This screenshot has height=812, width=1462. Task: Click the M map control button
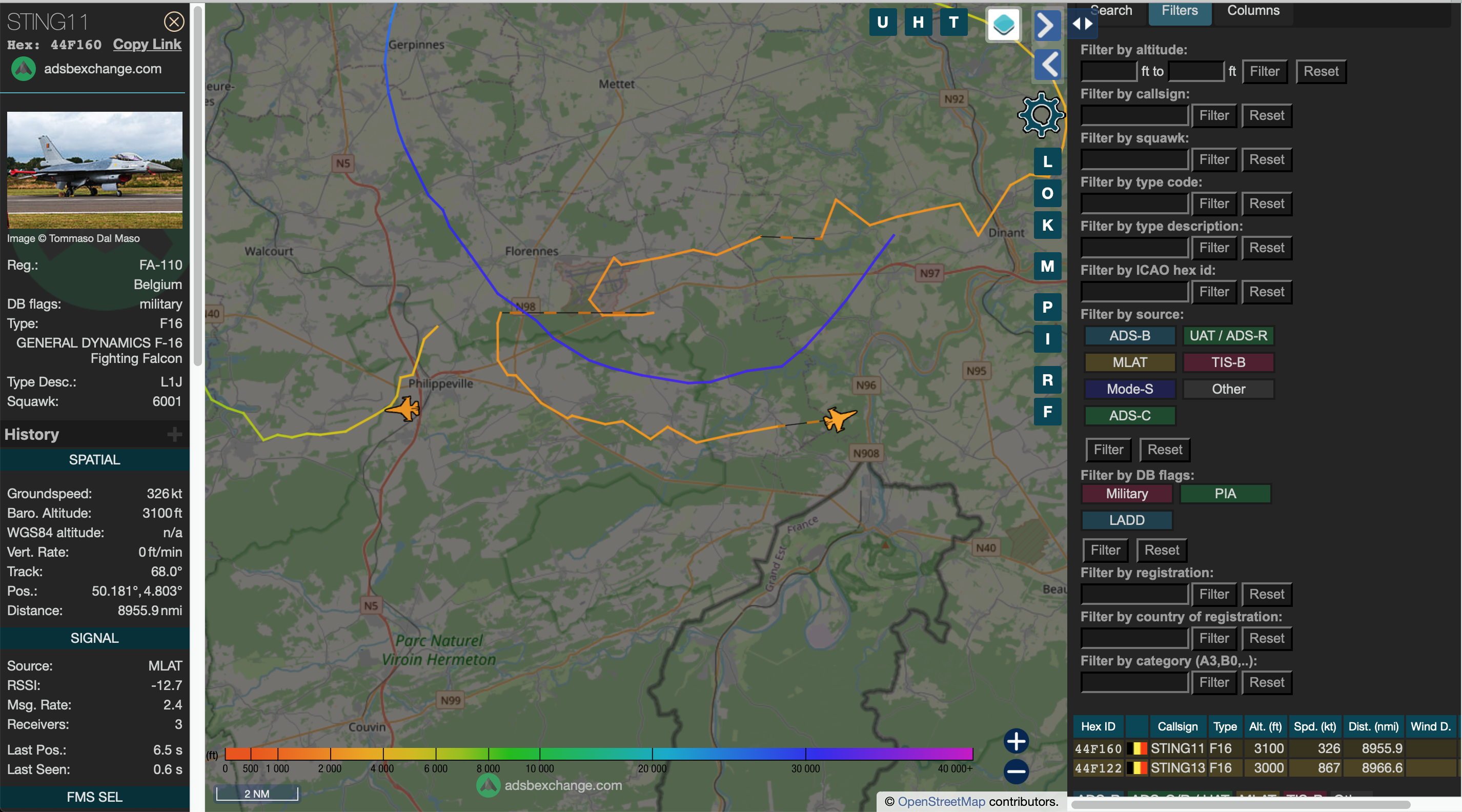point(1047,266)
